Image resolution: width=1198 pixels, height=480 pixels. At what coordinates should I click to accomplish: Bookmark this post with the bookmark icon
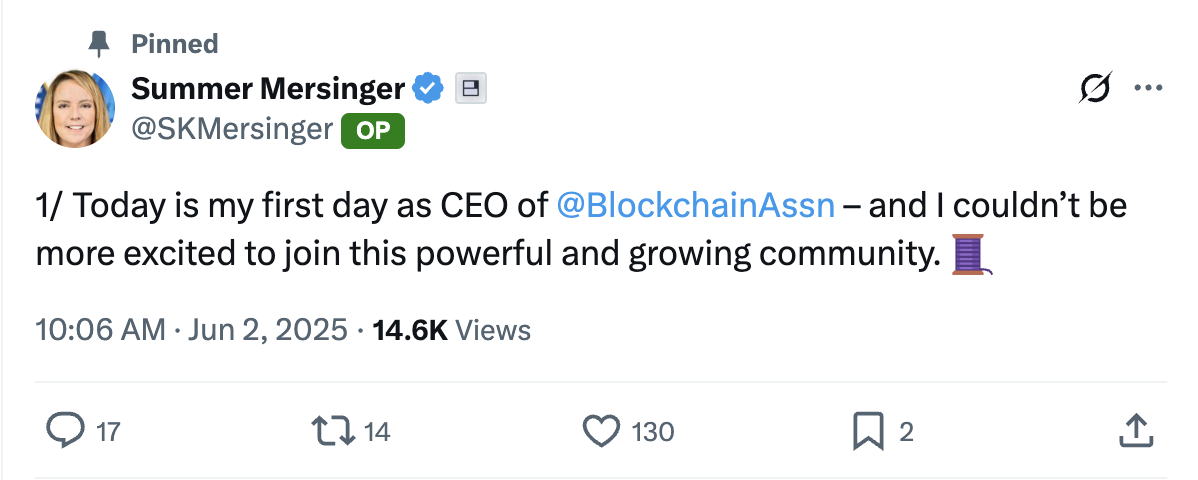[866, 431]
